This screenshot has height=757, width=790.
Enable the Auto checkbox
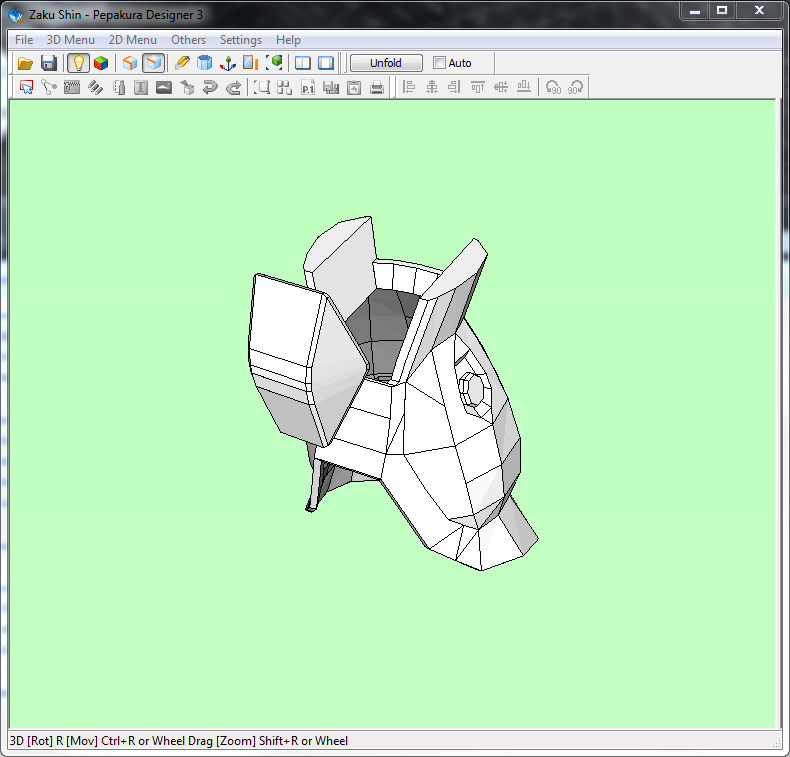439,63
